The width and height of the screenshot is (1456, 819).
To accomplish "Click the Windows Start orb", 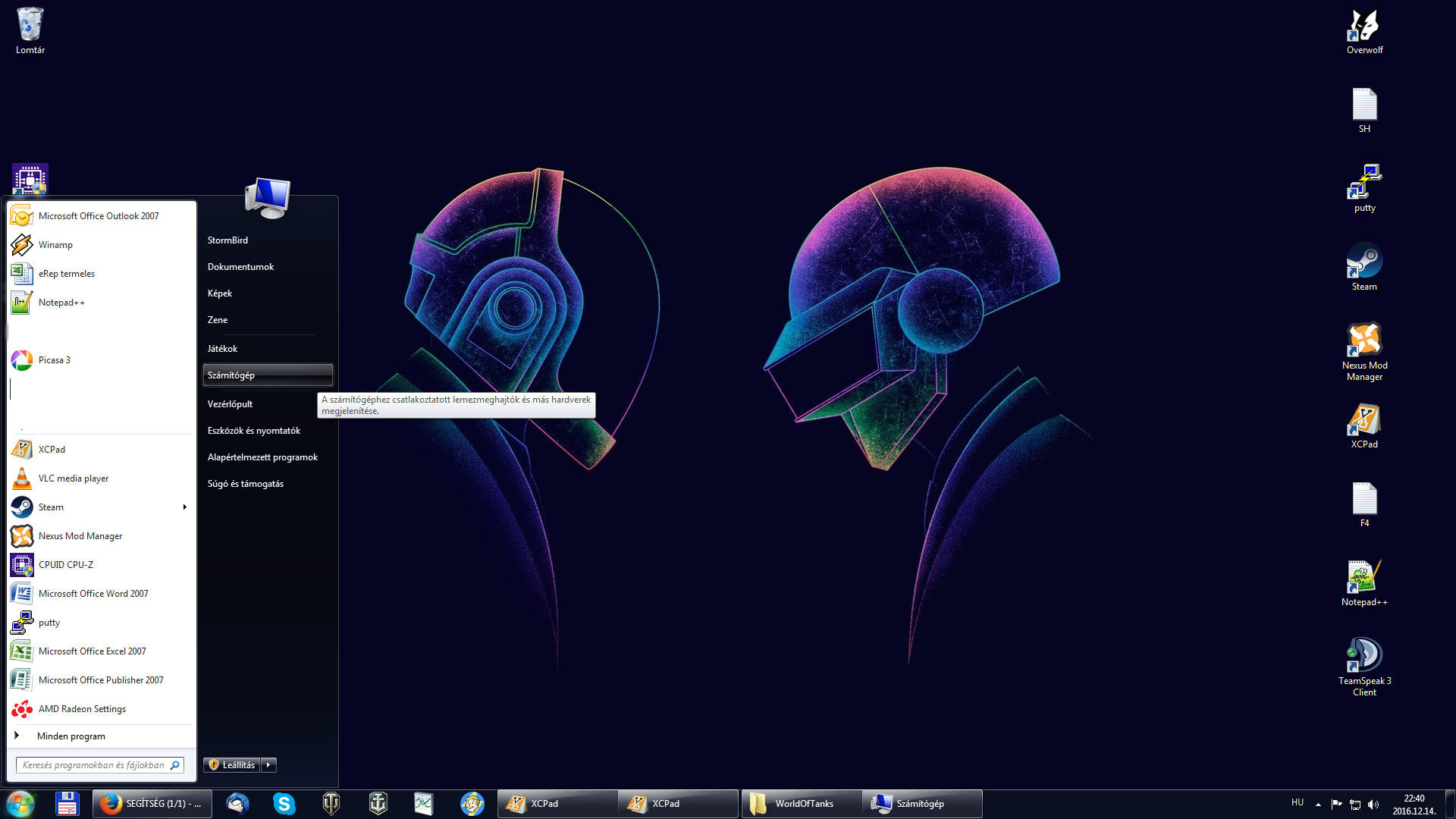I will pos(20,804).
